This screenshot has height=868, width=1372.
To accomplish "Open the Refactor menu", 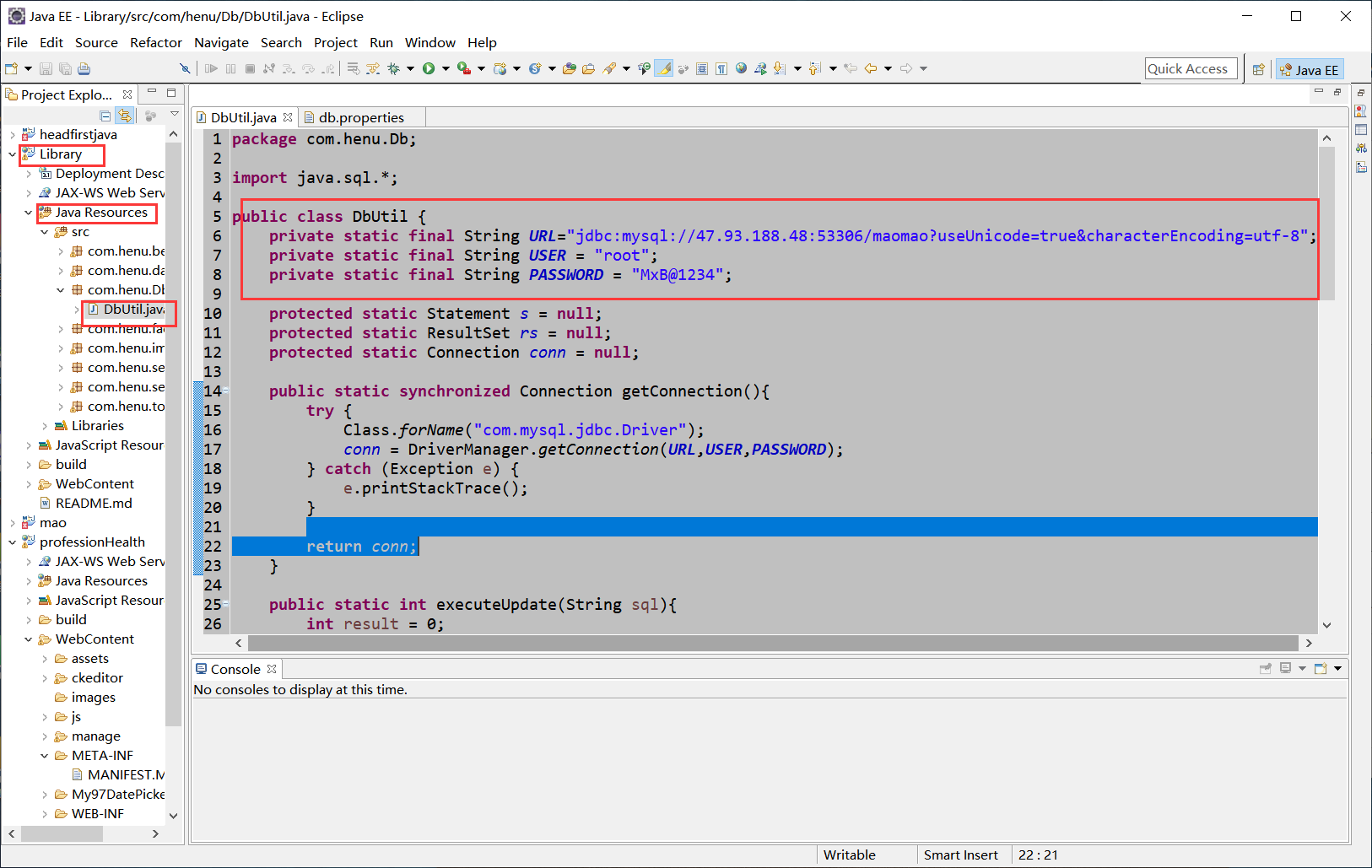I will click(156, 42).
